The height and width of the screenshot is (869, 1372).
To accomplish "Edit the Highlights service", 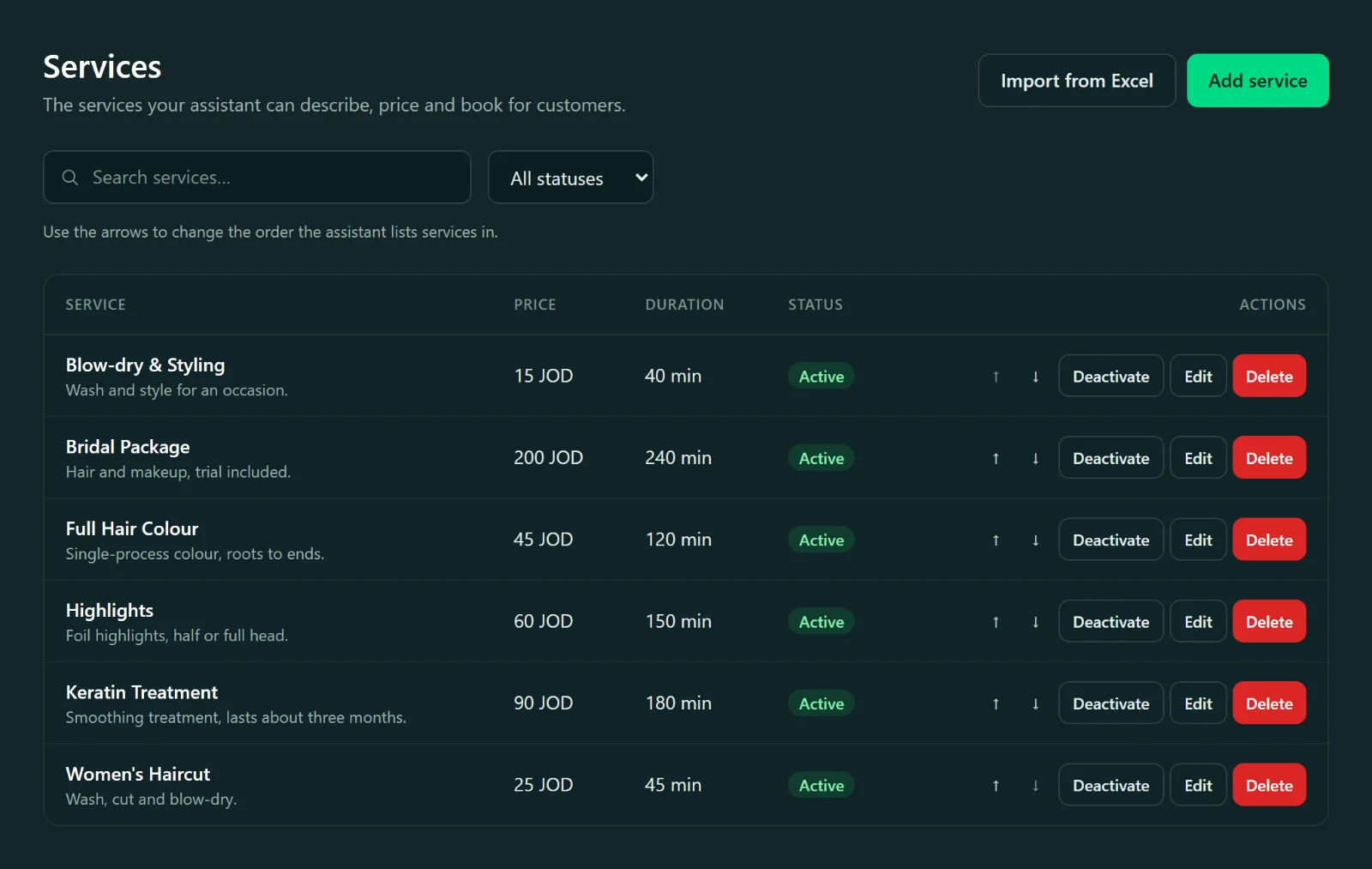I will 1198,621.
